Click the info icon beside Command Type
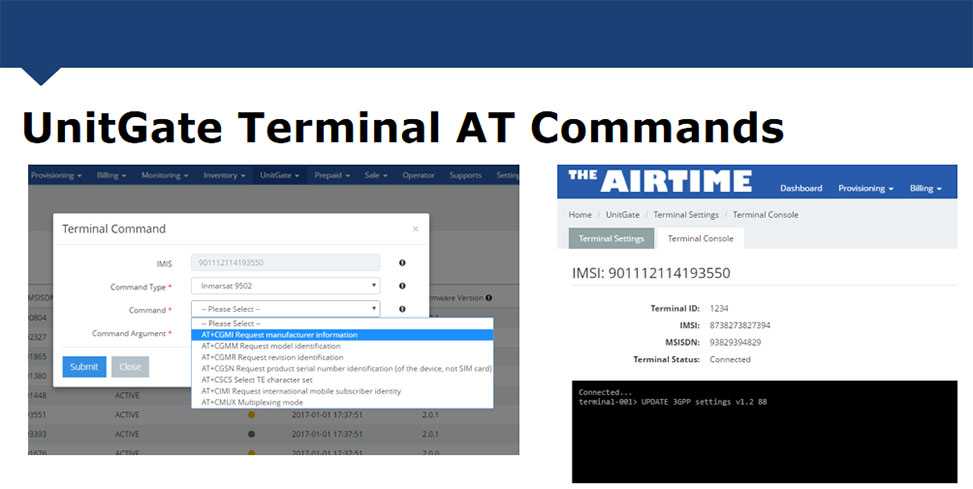The height and width of the screenshot is (489, 973). 402,286
